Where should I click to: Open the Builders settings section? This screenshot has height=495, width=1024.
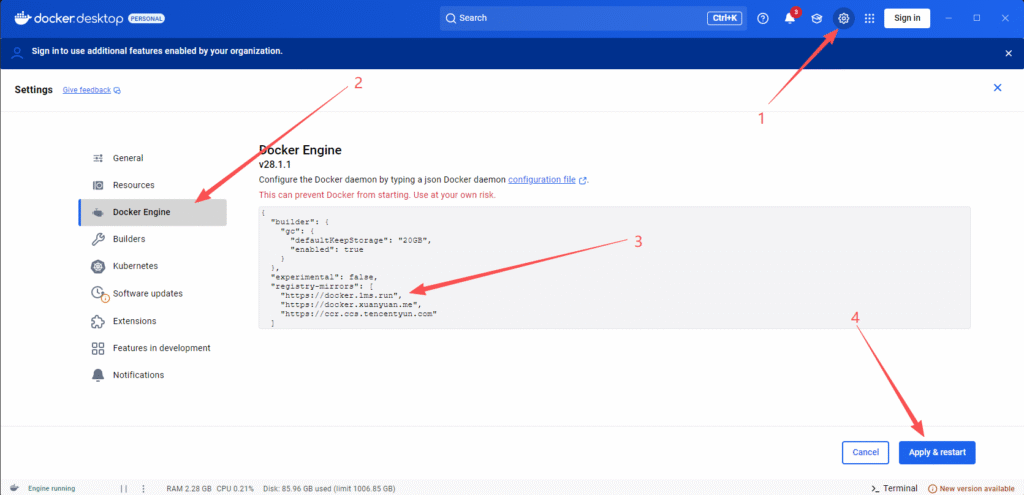click(x=129, y=239)
